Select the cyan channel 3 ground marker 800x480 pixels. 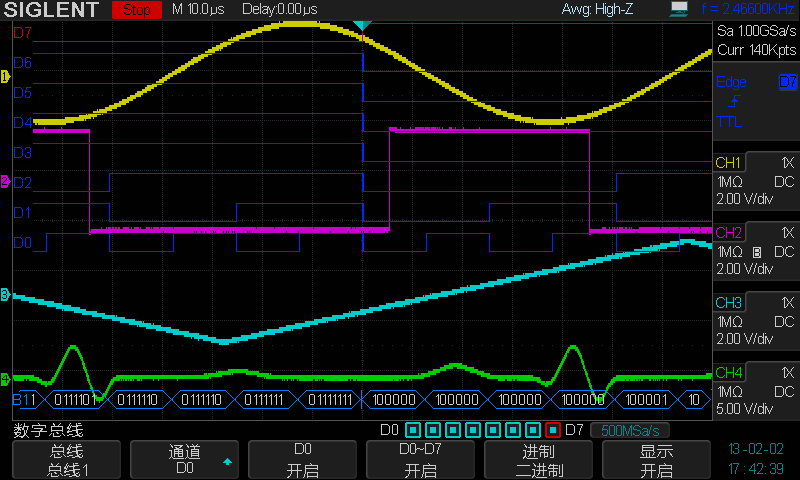[x=5, y=295]
